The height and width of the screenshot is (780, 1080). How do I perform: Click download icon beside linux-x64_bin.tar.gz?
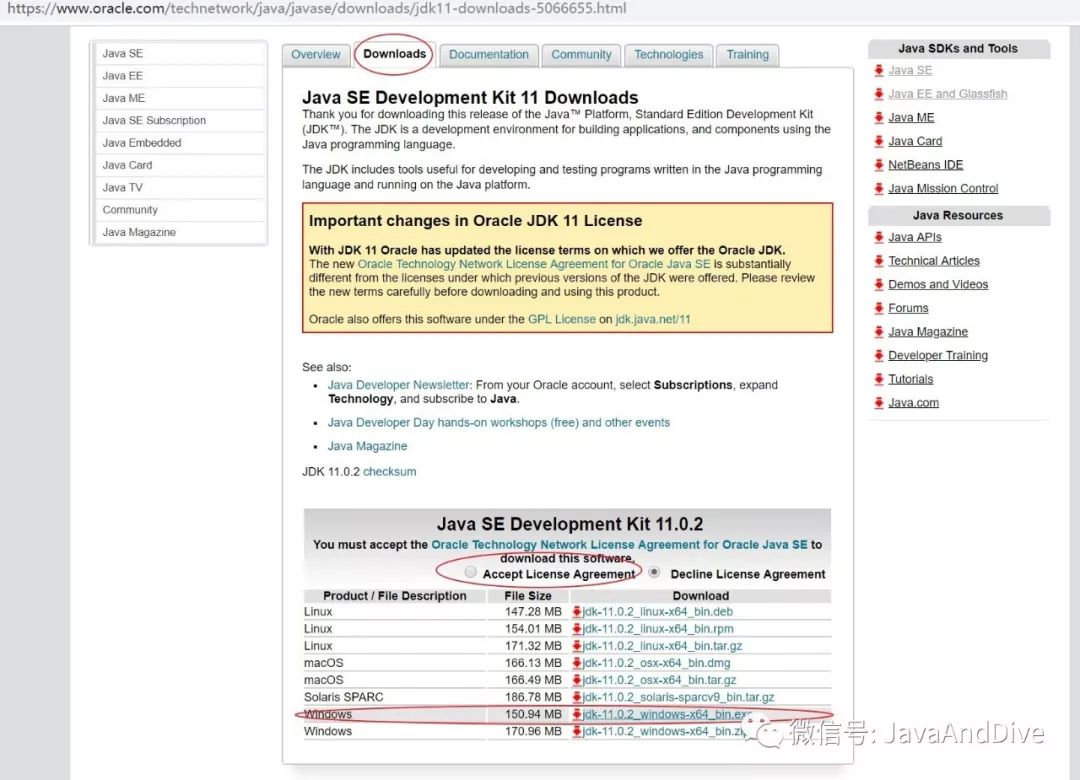coord(577,646)
